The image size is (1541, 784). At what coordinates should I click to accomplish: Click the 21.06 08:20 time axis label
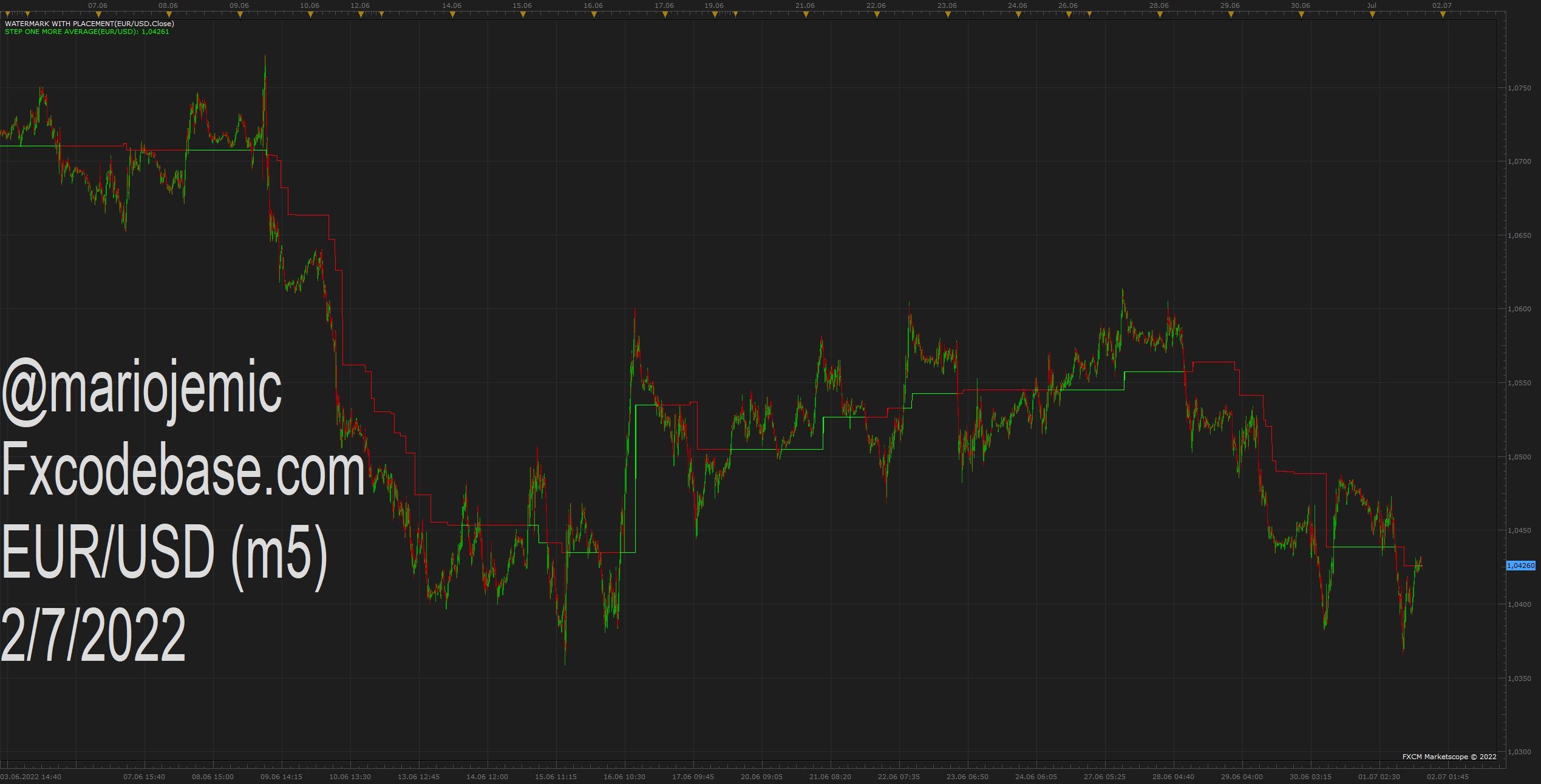coord(831,777)
